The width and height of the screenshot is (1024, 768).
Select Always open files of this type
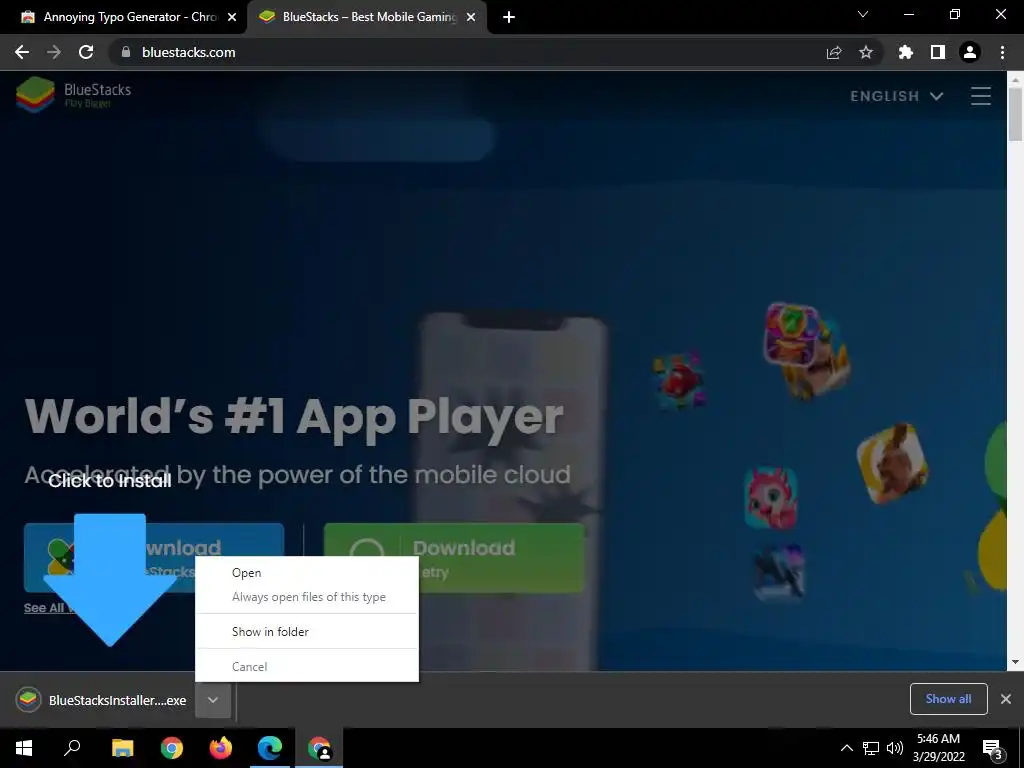pos(307,597)
